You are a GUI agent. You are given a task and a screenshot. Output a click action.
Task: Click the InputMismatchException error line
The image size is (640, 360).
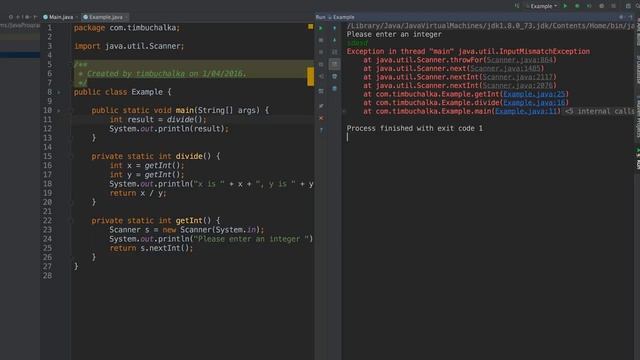coord(468,51)
